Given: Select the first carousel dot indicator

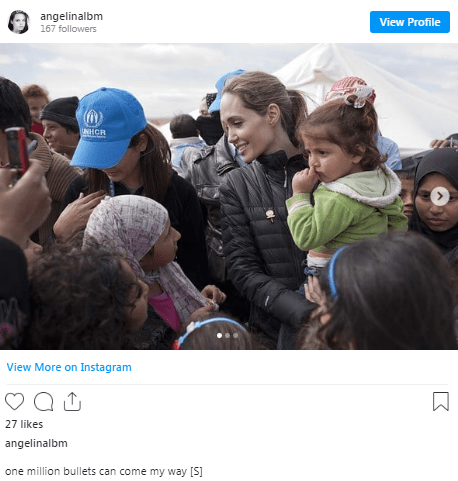Looking at the screenshot, I should click(219, 335).
